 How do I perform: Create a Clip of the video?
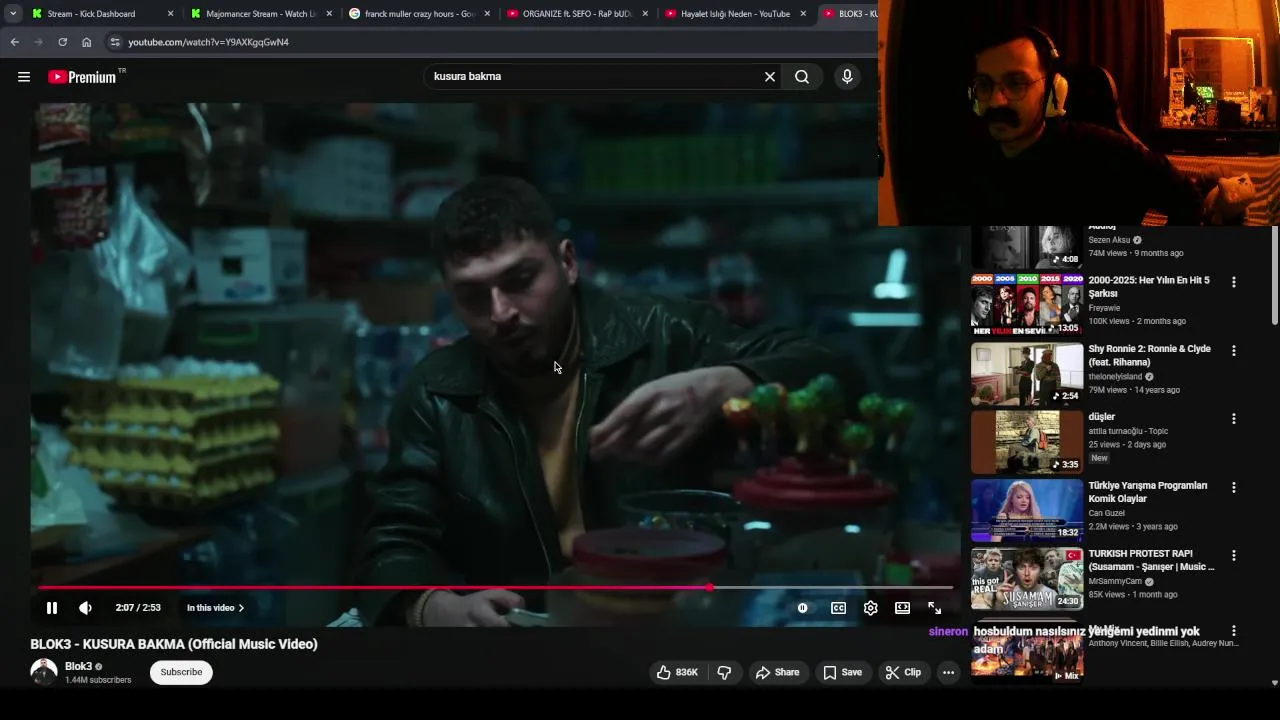click(x=903, y=672)
